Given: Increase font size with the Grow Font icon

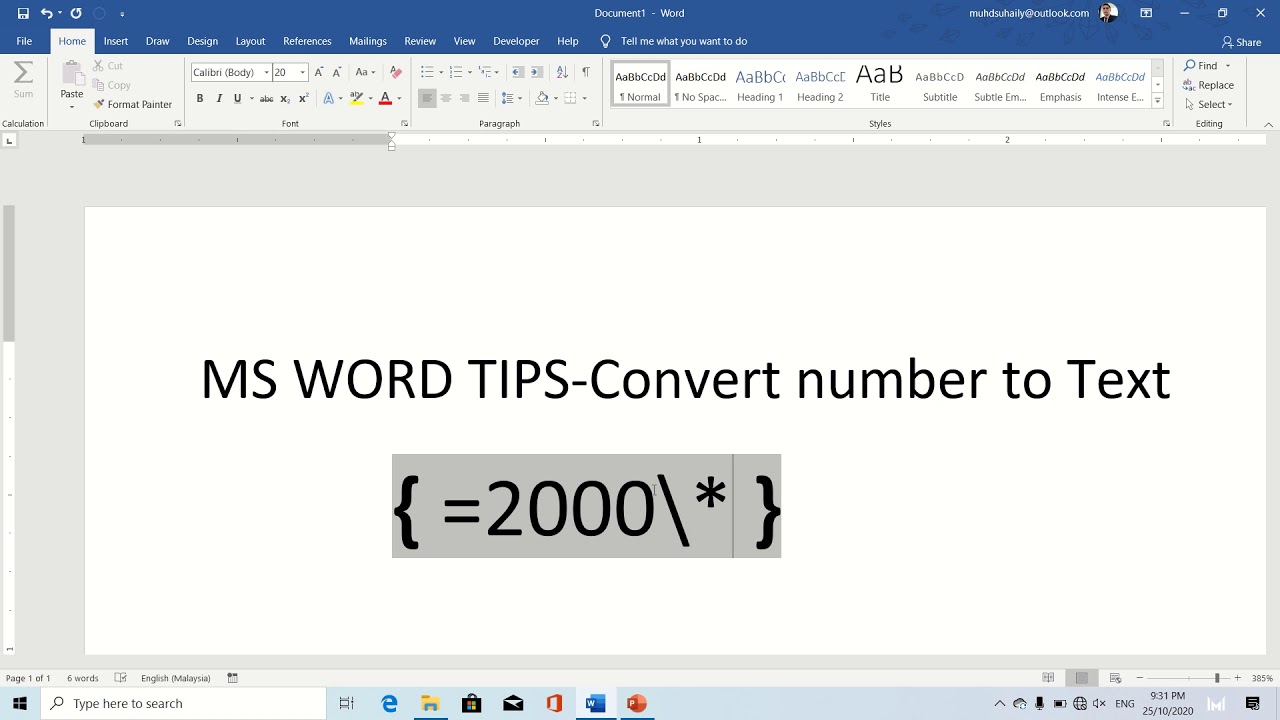Looking at the screenshot, I should (x=318, y=72).
